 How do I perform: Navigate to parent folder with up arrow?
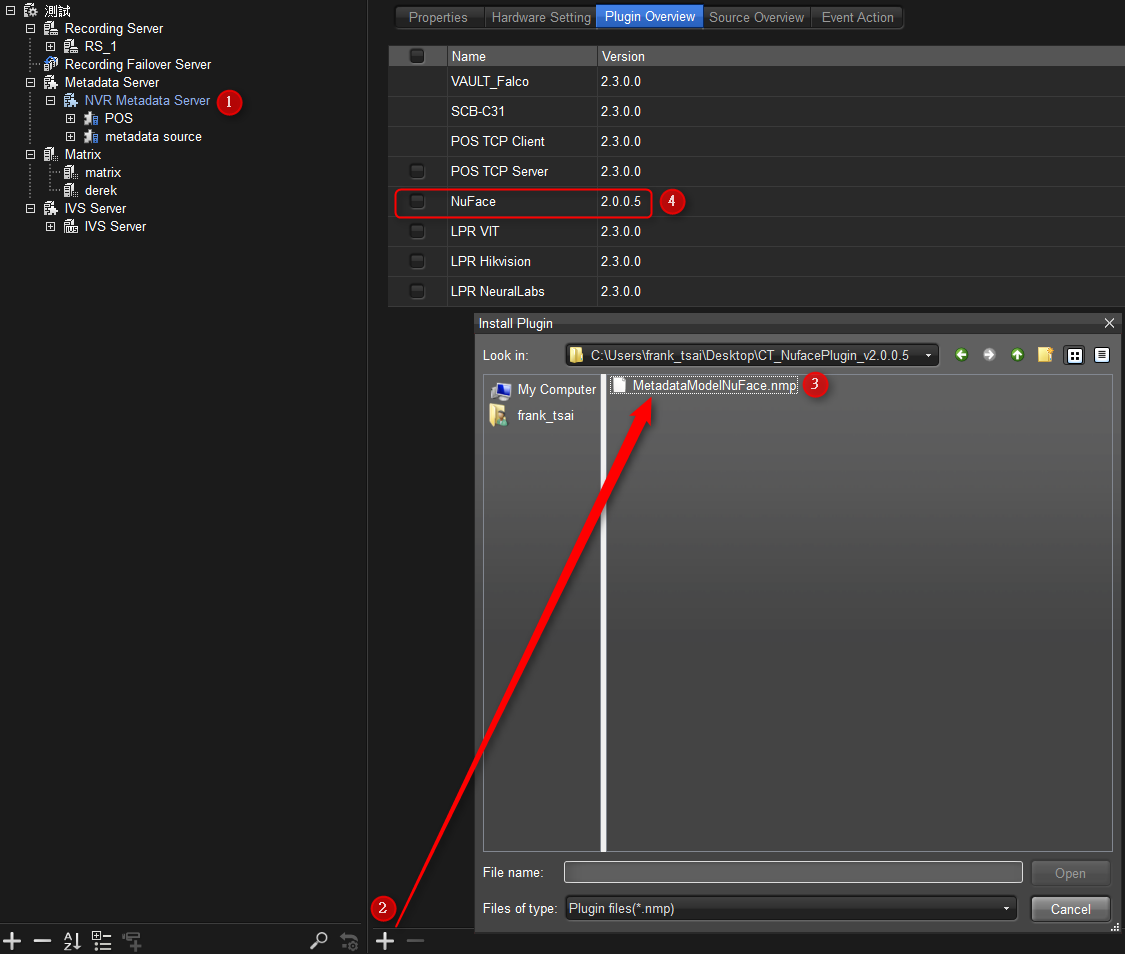pyautogui.click(x=1017, y=355)
